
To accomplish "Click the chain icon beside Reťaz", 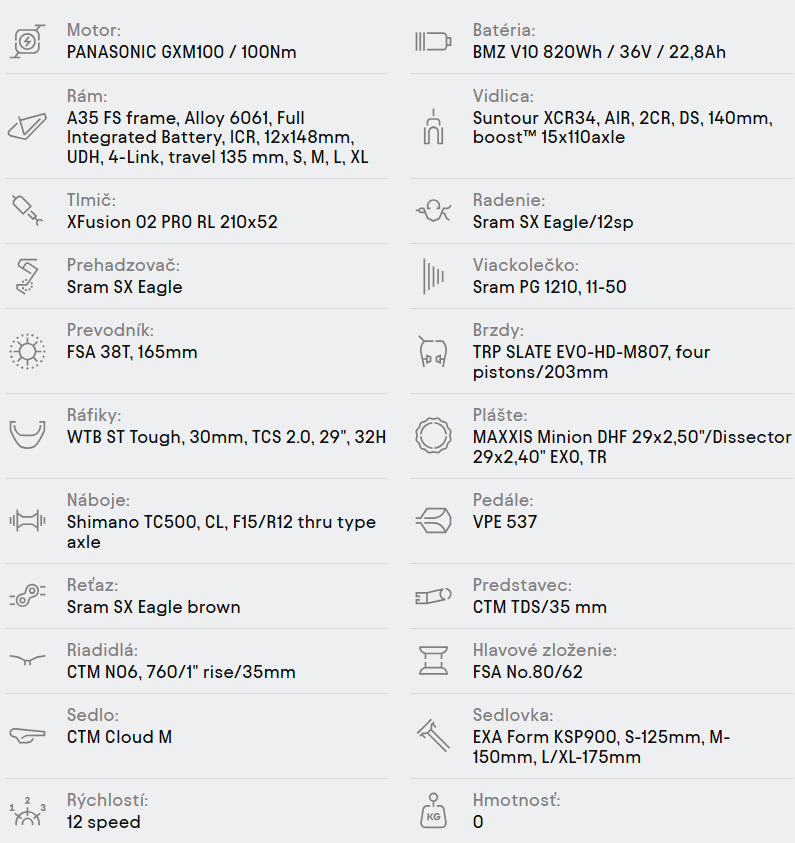I will click(x=27, y=596).
